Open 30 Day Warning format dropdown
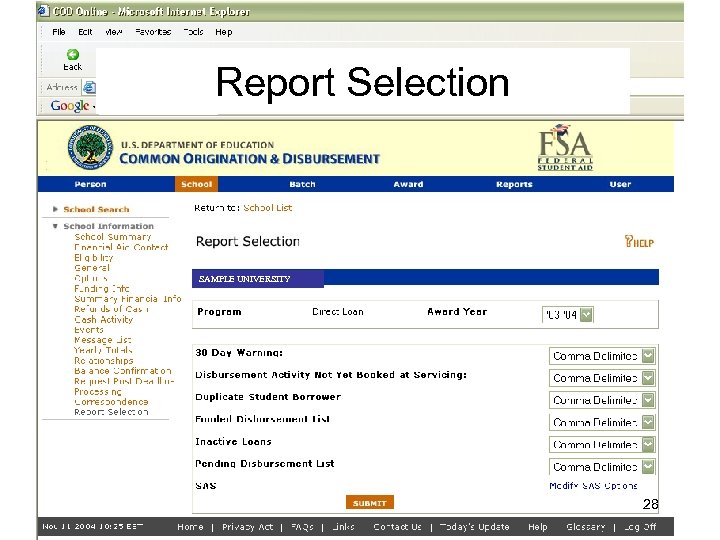Screen dimensions: 720x540 click(602, 356)
